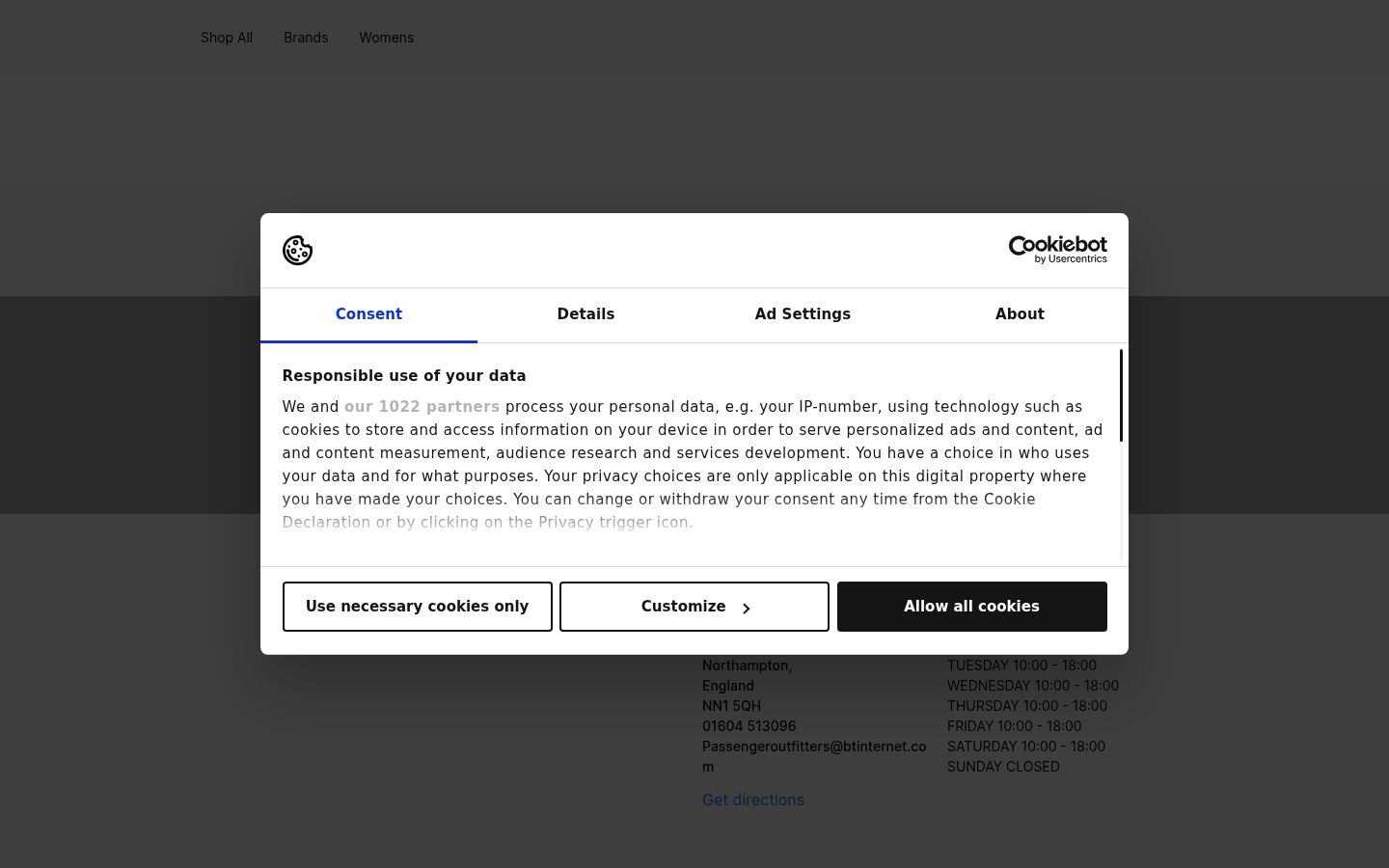Viewport: 1389px width, 868px height.
Task: Click the store phone number 01604 513096
Action: tap(749, 726)
